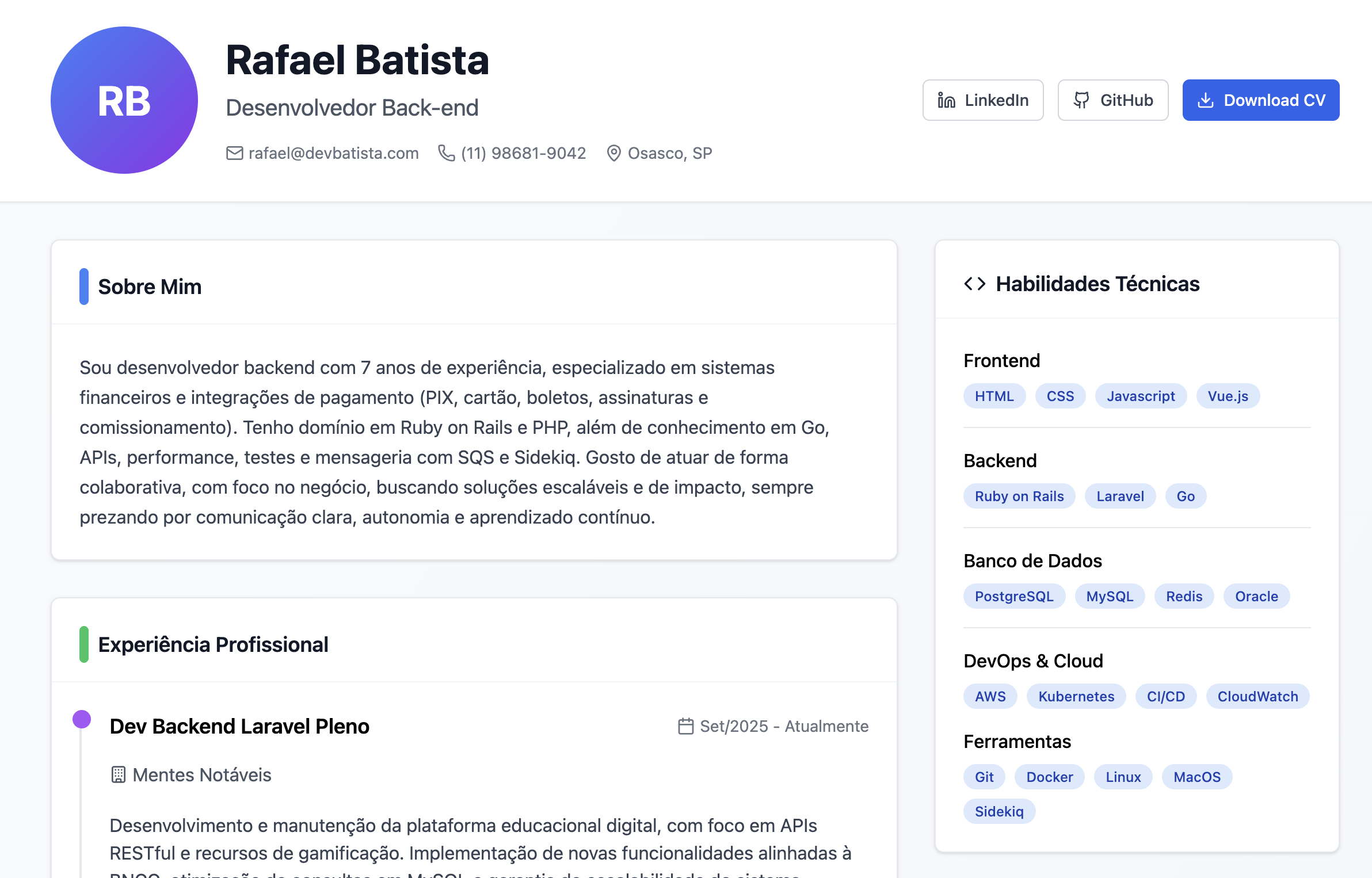Click the Sobre Mim section header
1372x878 pixels.
pos(150,286)
